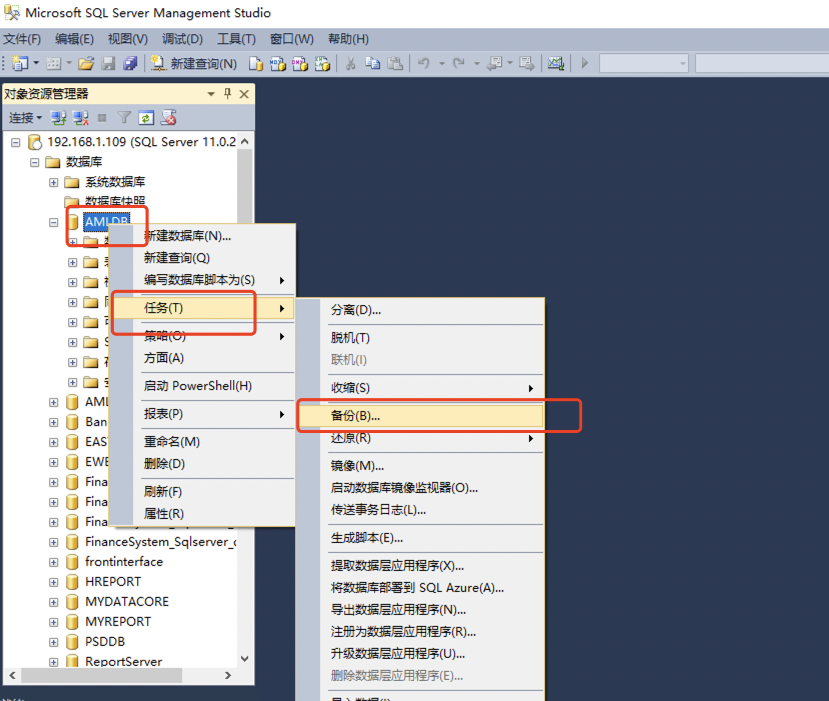
Task: Close the Object Explorer panel
Action: coord(245,94)
